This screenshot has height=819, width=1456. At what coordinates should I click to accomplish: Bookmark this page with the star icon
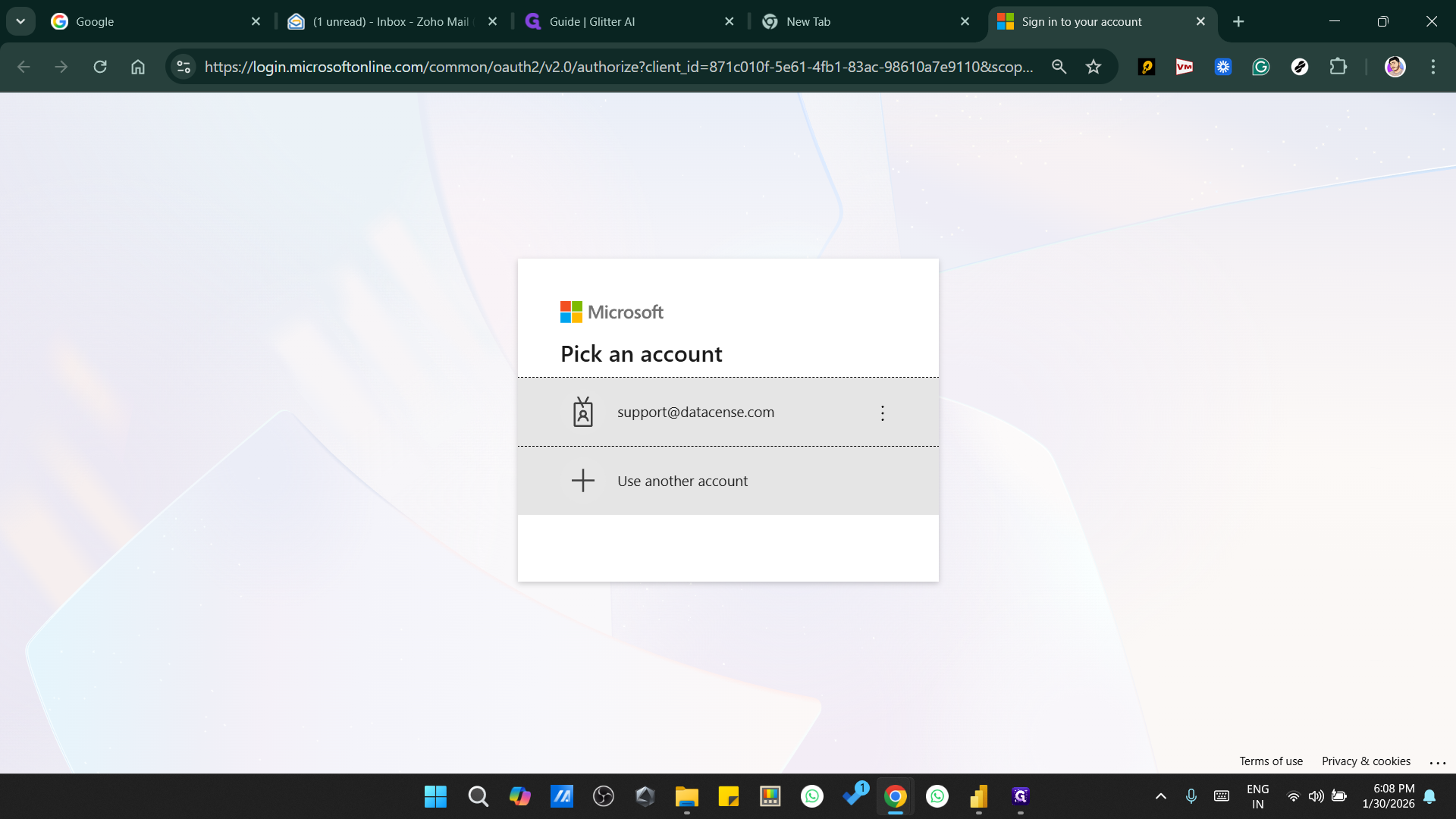pyautogui.click(x=1093, y=67)
